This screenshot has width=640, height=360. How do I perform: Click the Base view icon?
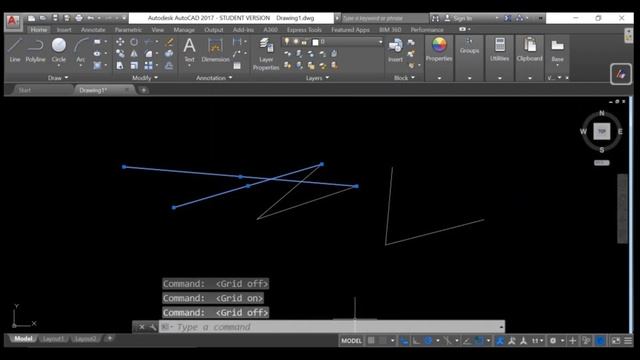[x=557, y=50]
